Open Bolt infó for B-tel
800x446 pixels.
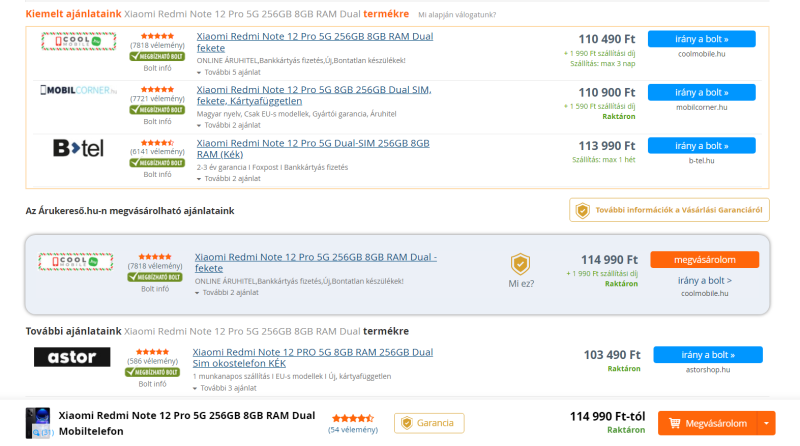pos(157,175)
